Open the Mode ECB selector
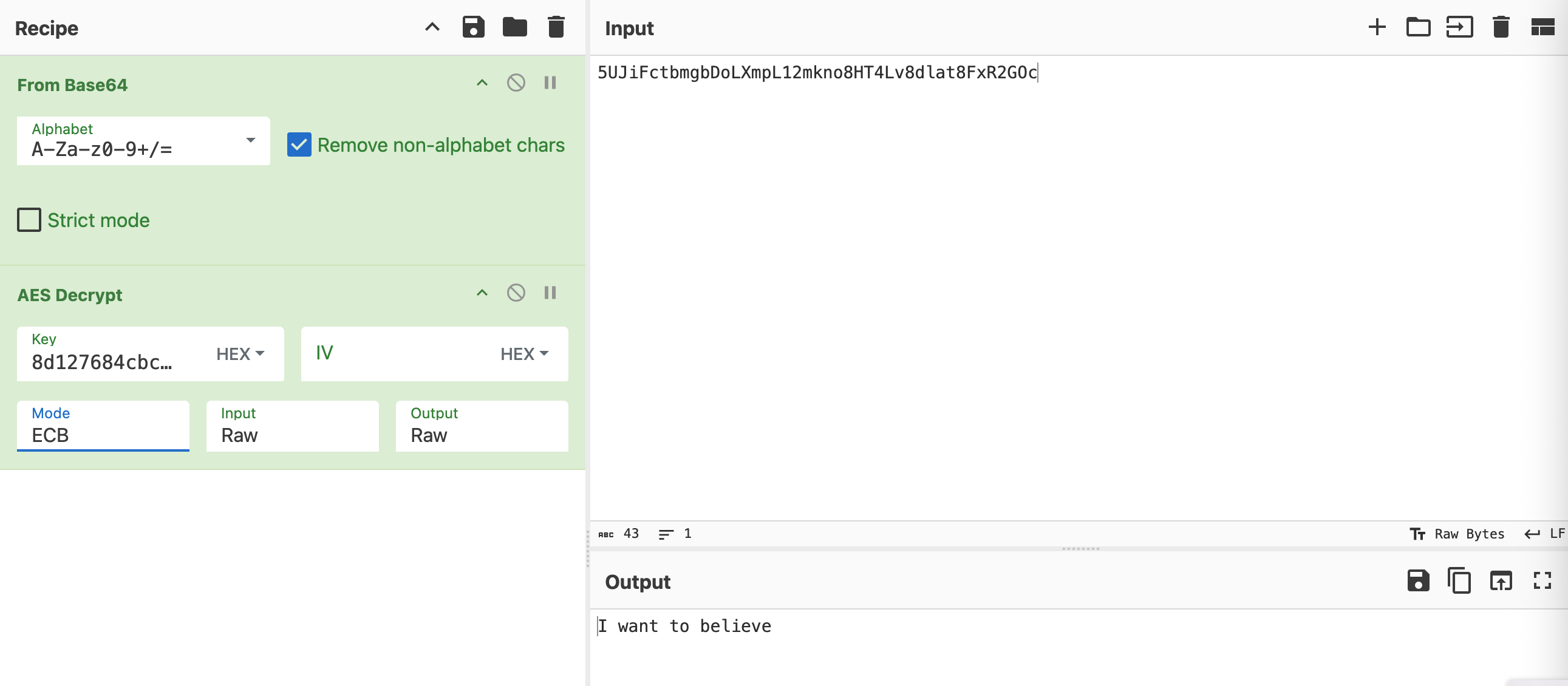This screenshot has height=686, width=1568. tap(103, 426)
